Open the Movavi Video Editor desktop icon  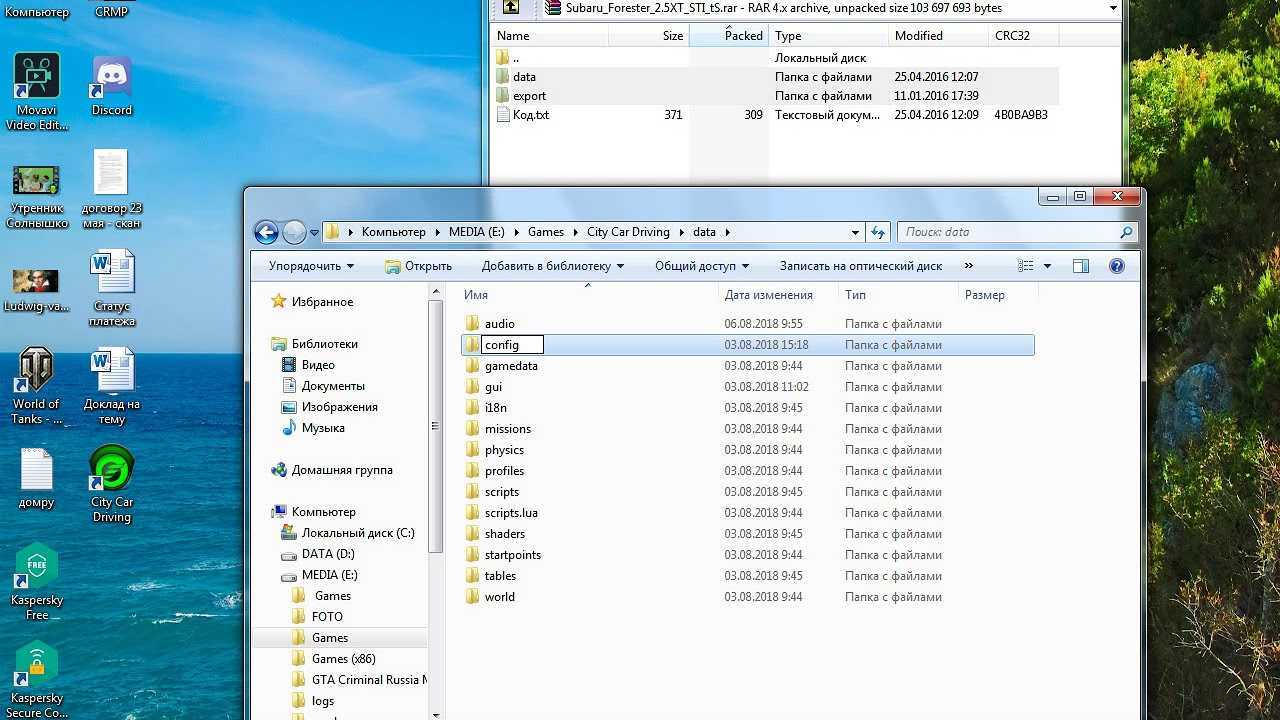click(x=37, y=92)
